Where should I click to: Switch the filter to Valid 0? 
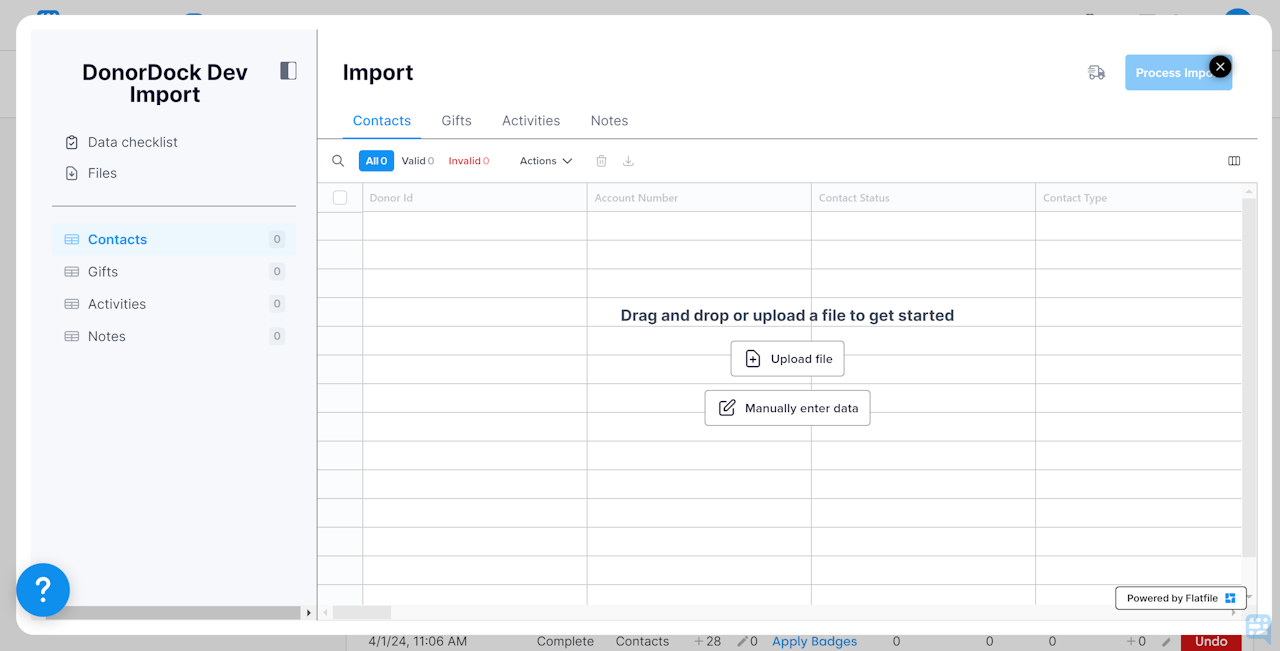pos(417,160)
